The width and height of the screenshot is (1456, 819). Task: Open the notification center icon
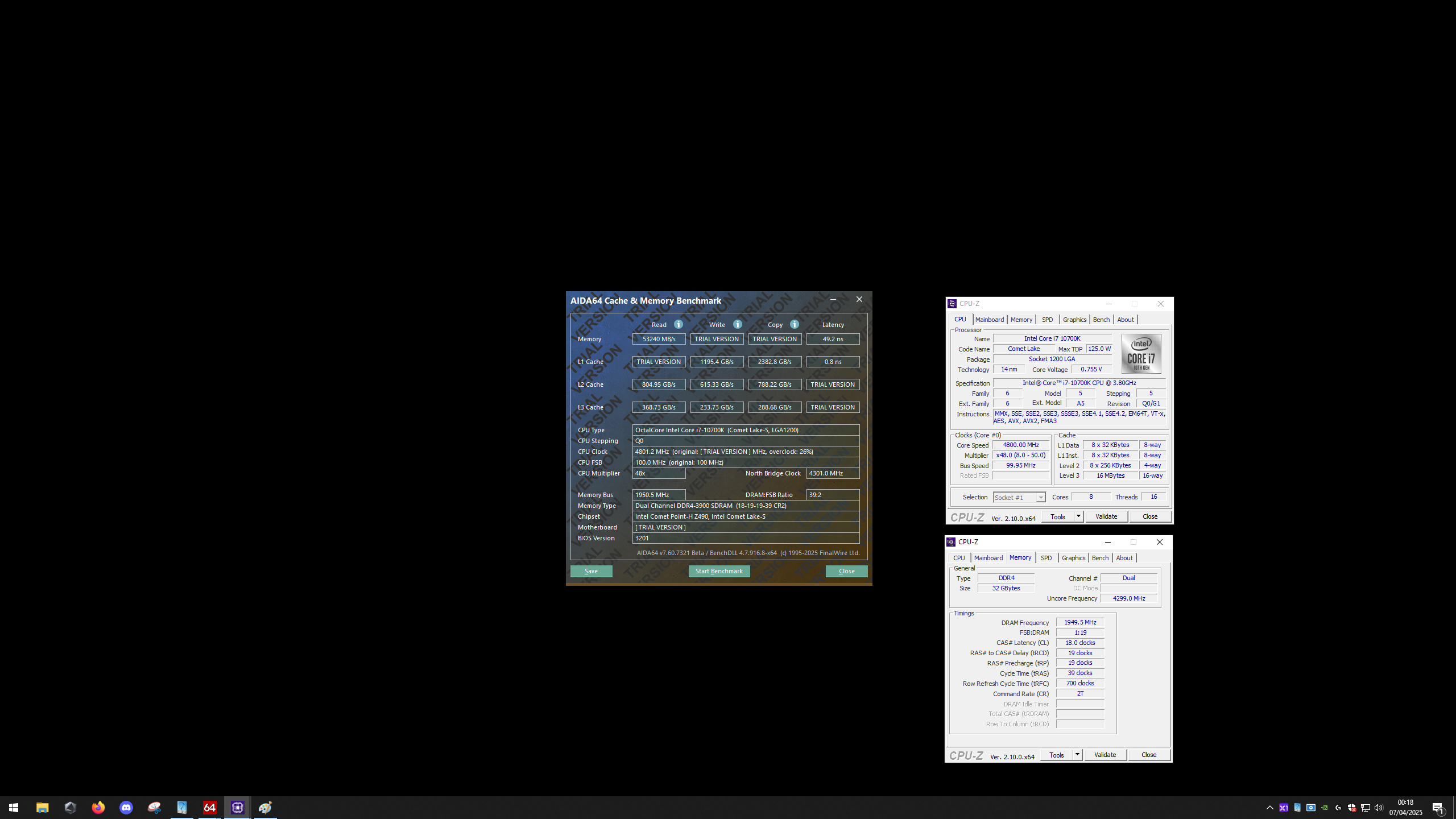point(1438,808)
